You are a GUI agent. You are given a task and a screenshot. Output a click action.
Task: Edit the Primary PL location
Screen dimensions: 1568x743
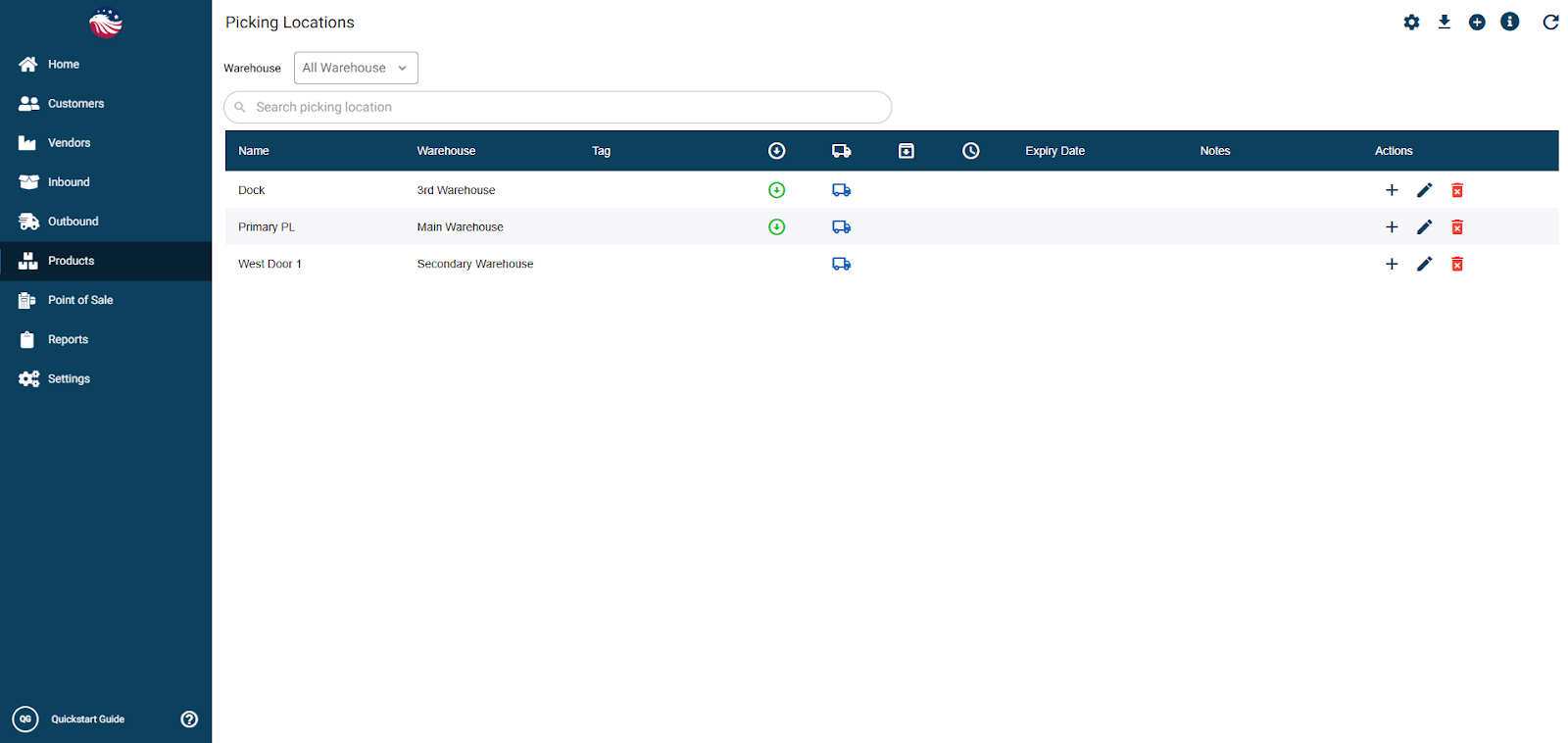pyautogui.click(x=1425, y=227)
